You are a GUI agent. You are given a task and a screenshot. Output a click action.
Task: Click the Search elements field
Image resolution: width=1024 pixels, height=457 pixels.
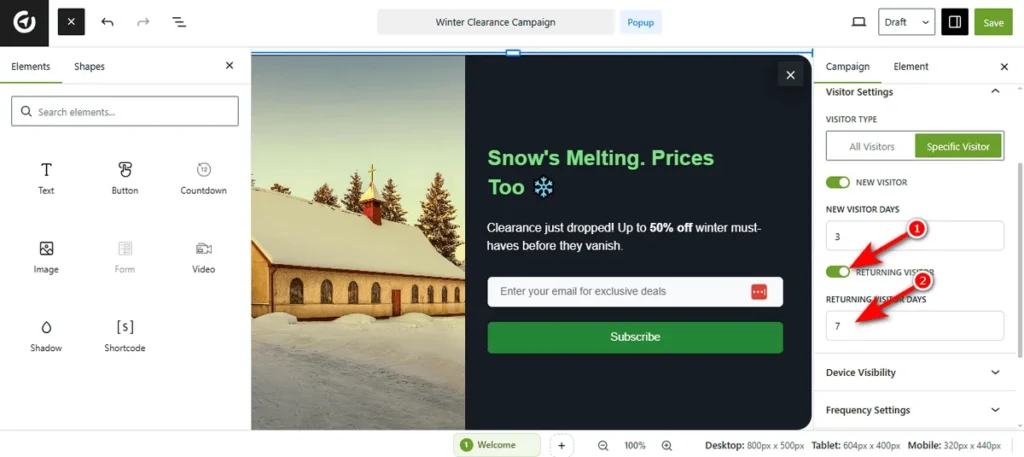click(x=125, y=112)
